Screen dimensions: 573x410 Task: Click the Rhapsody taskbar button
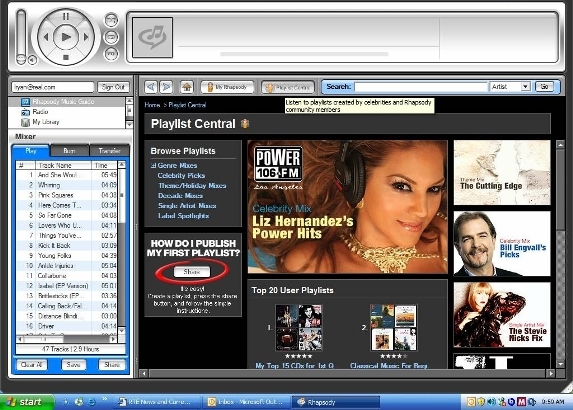tap(335, 402)
